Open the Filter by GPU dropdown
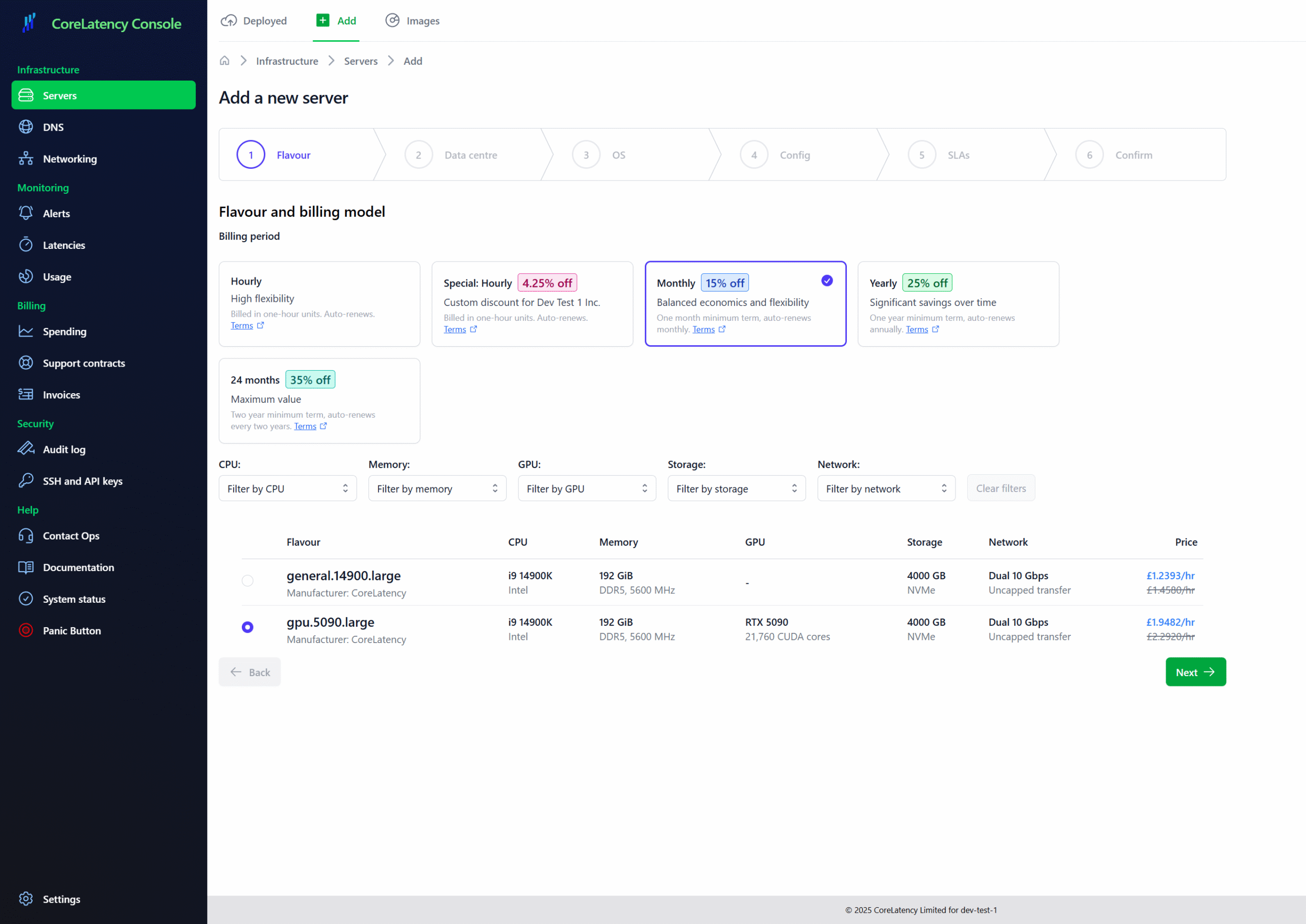1306x924 pixels. click(587, 489)
